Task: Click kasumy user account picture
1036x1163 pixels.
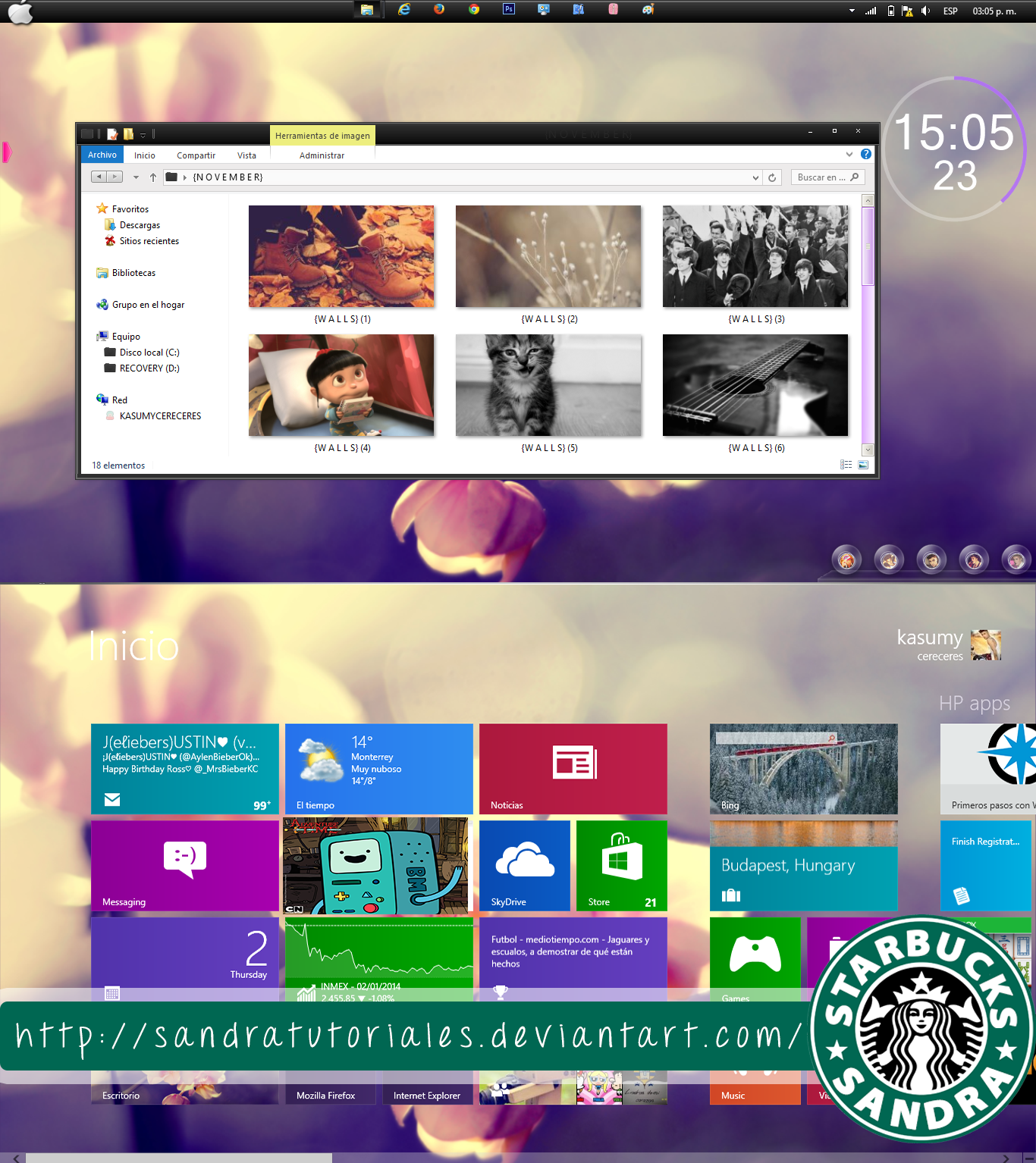Action: coord(986,645)
